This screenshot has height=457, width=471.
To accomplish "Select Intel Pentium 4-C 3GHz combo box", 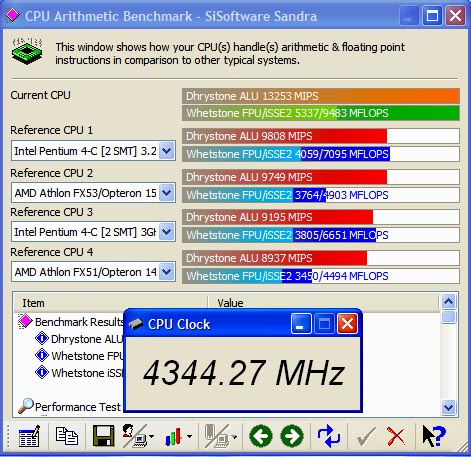I will coord(93,232).
